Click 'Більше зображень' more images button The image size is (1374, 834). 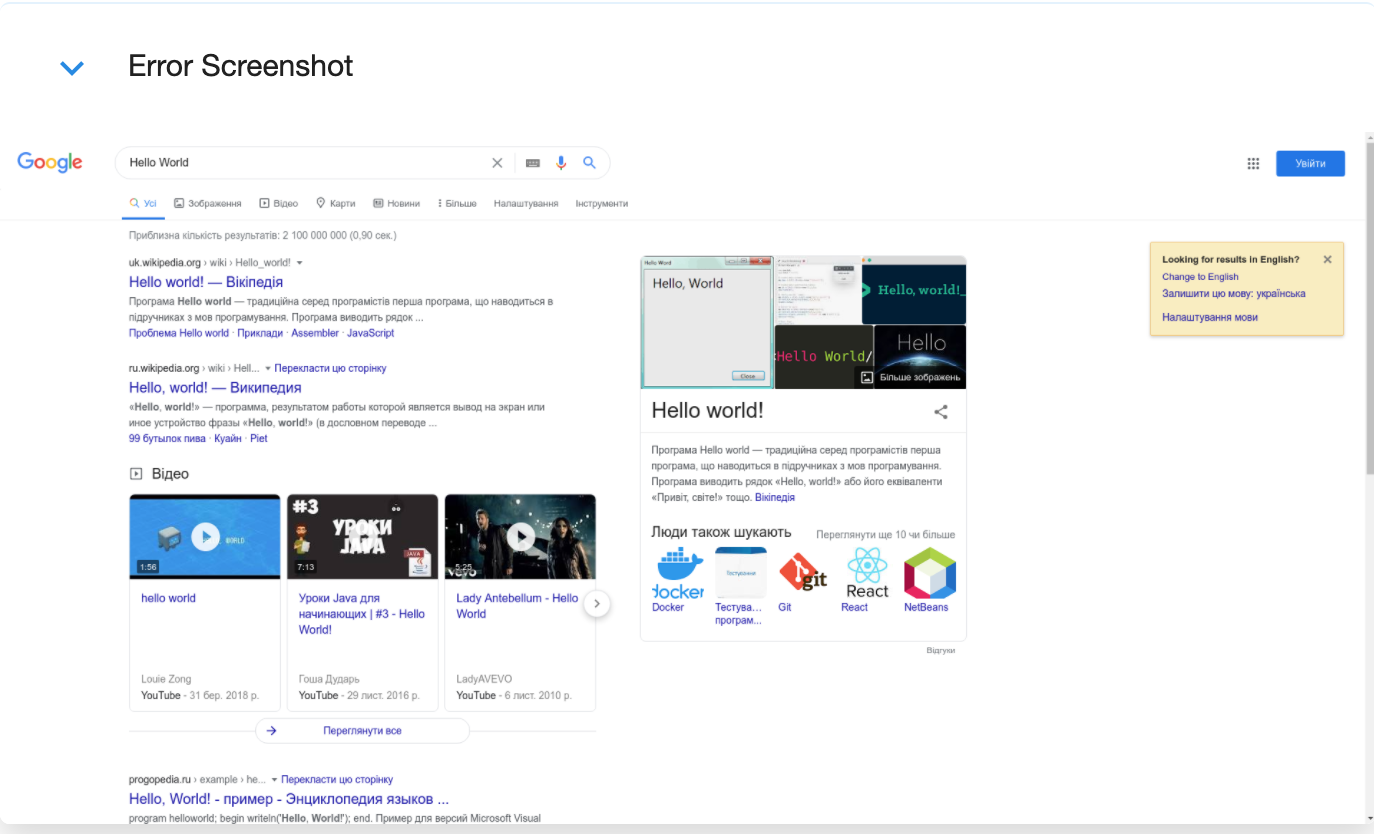point(911,378)
